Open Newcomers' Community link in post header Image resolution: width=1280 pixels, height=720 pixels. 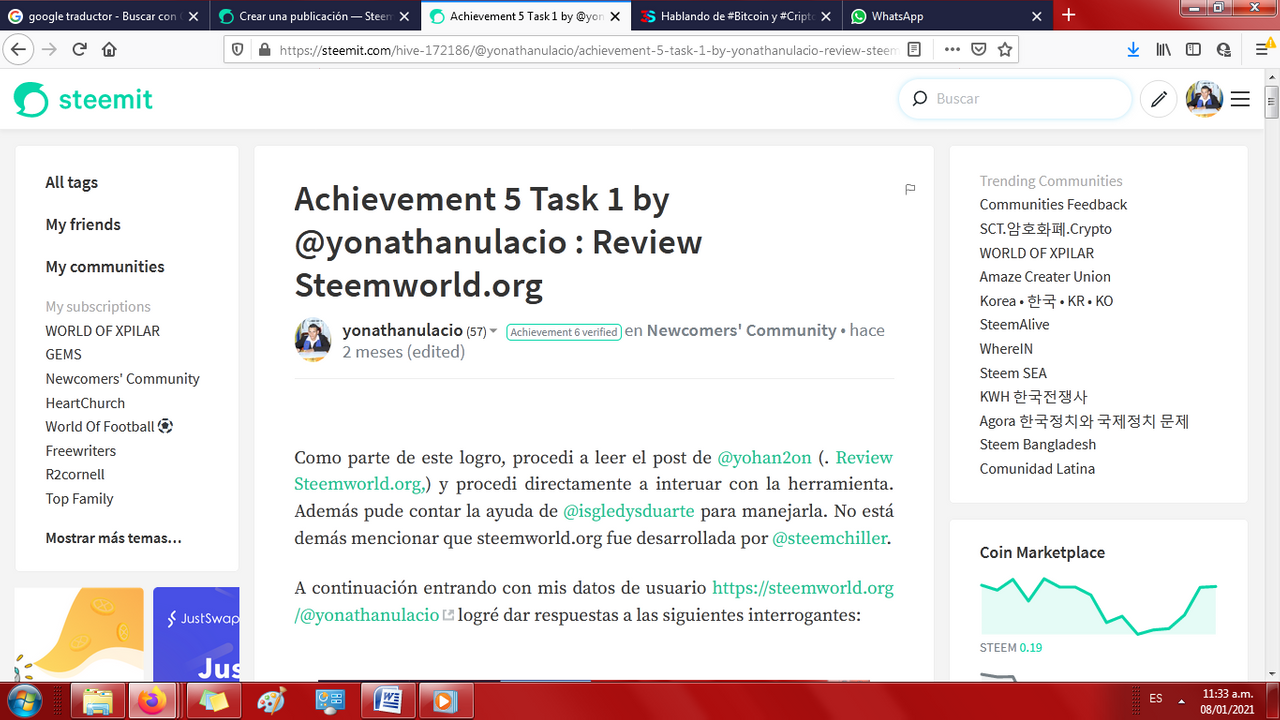pyautogui.click(x=741, y=330)
